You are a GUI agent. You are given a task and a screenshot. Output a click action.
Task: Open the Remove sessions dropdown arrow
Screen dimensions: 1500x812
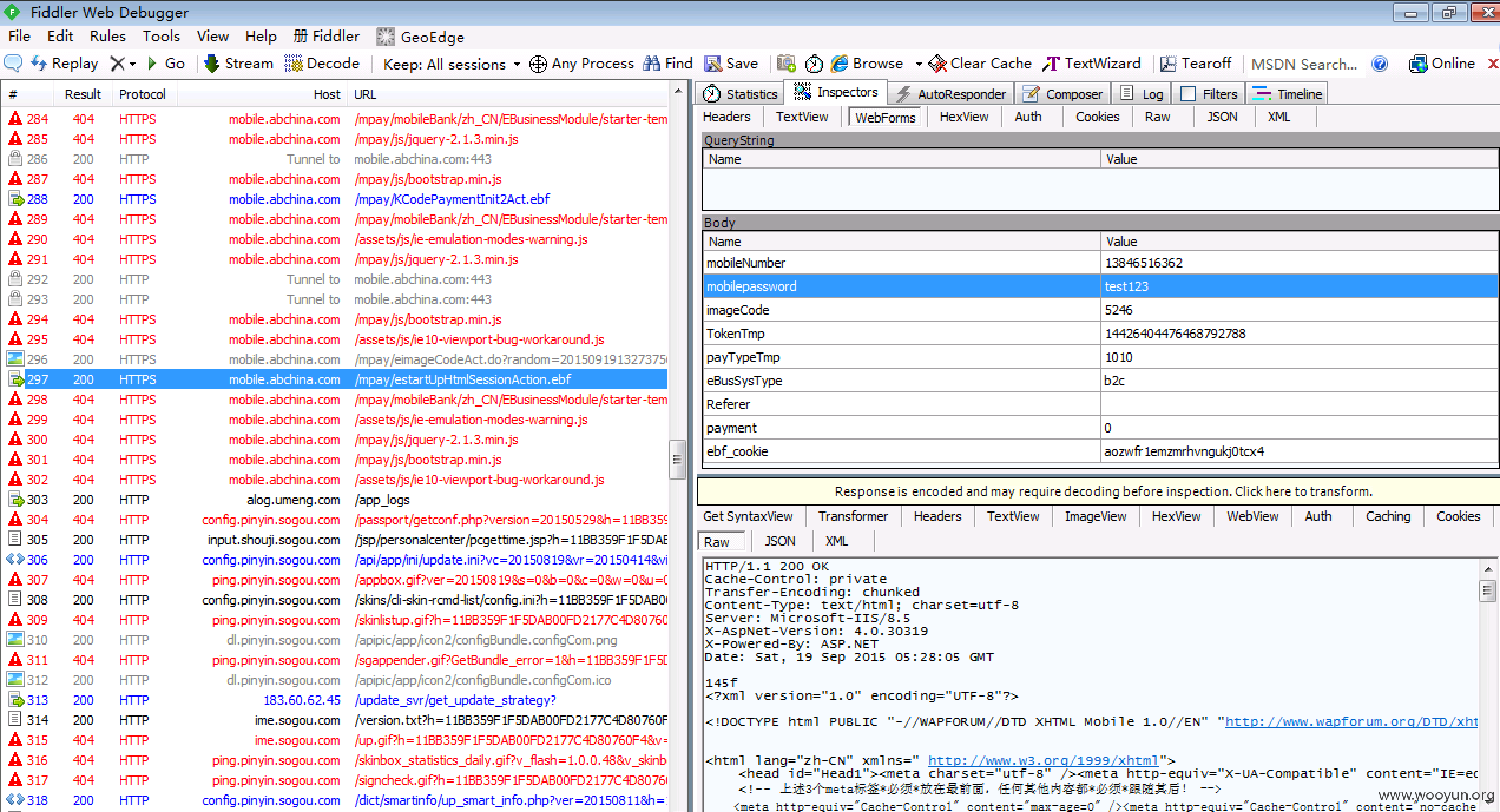point(133,64)
